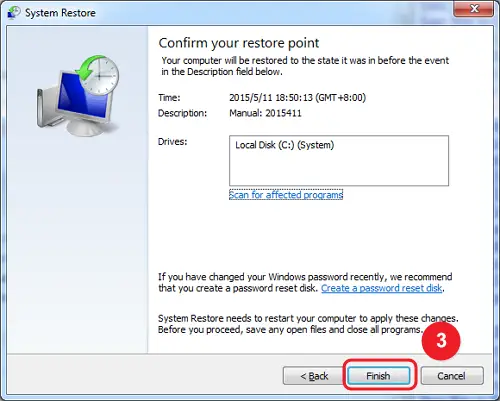Click Finish to confirm the restore point

378,376
